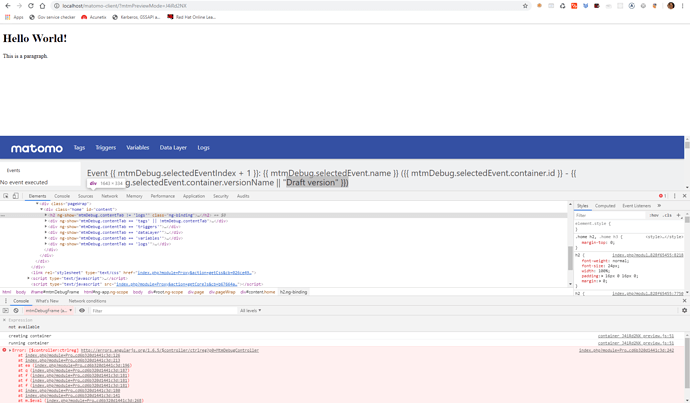Image resolution: width=690 pixels, height=403 pixels.
Task: Open DevTools Performance tab
Action: (x=163, y=196)
